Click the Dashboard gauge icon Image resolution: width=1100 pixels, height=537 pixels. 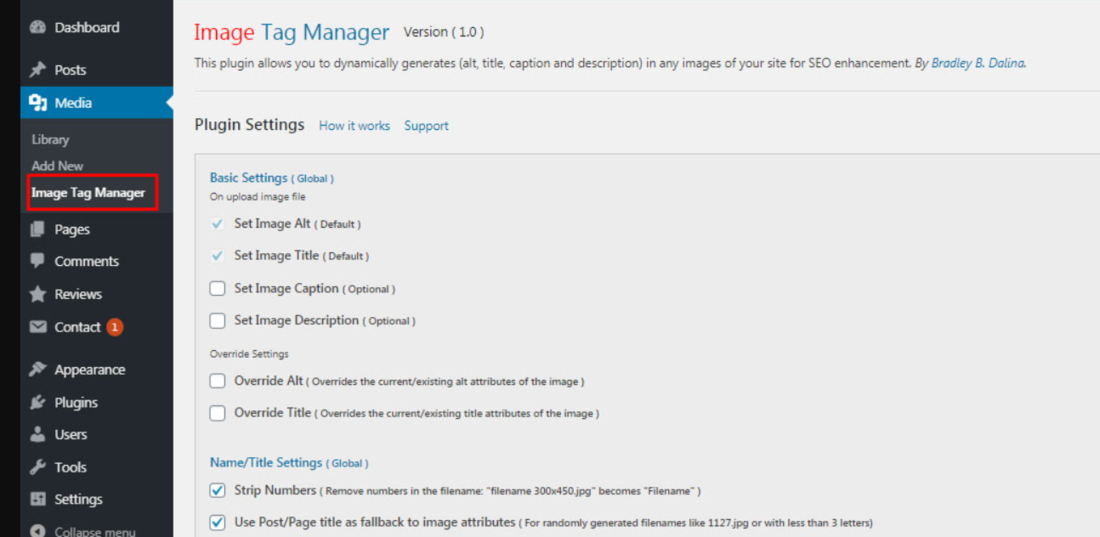pos(38,28)
